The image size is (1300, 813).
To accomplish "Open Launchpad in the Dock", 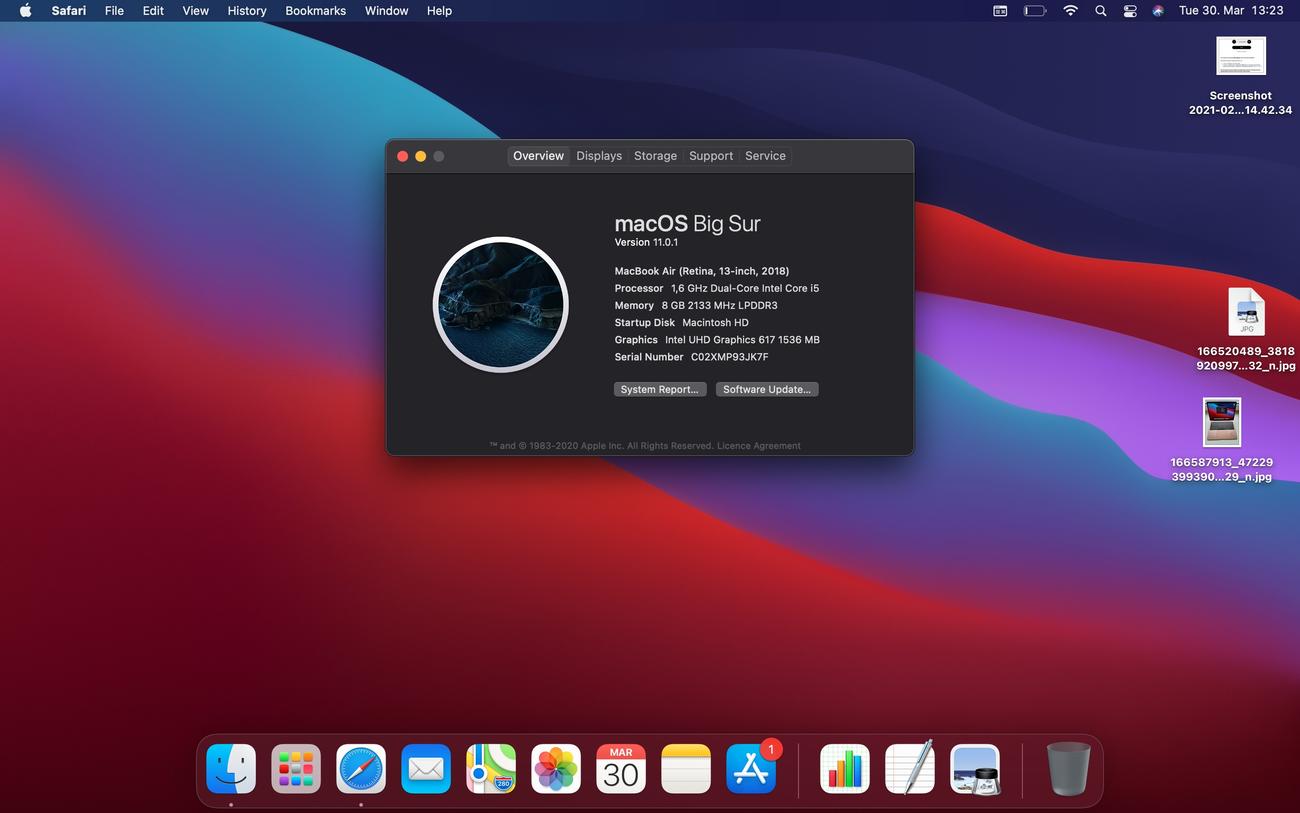I will pos(296,769).
